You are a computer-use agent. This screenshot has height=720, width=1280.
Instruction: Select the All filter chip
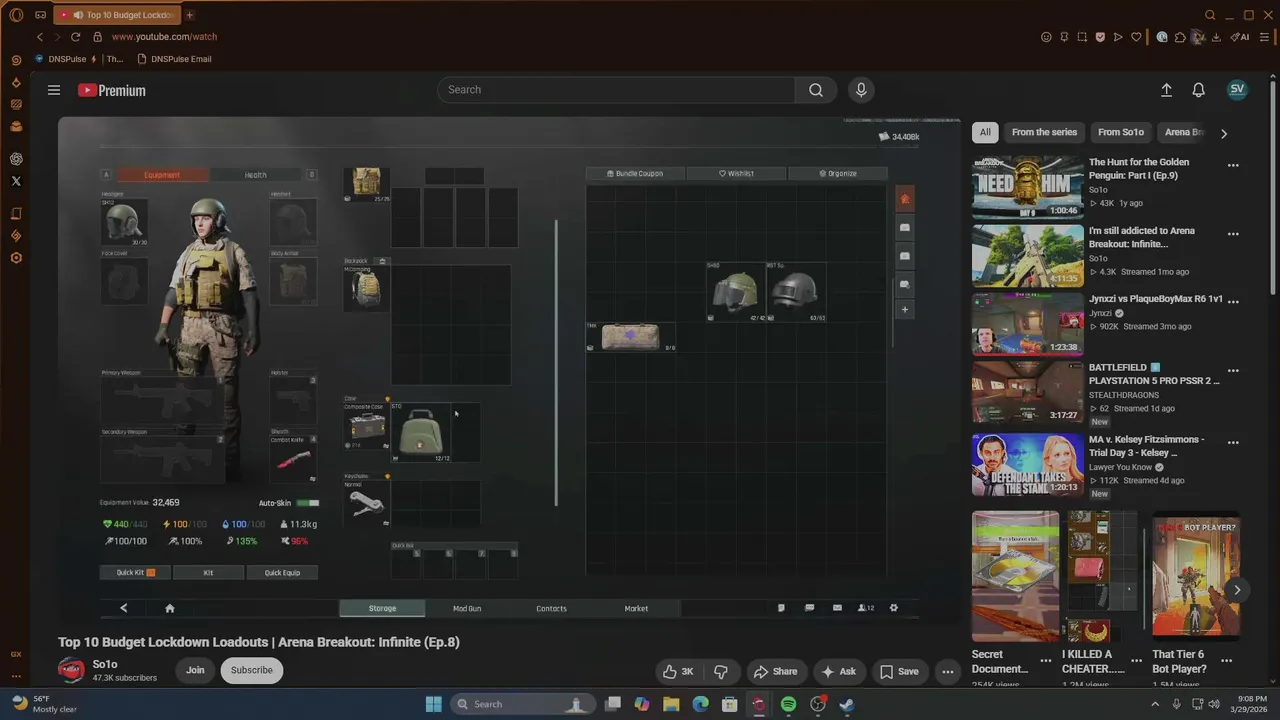[985, 132]
